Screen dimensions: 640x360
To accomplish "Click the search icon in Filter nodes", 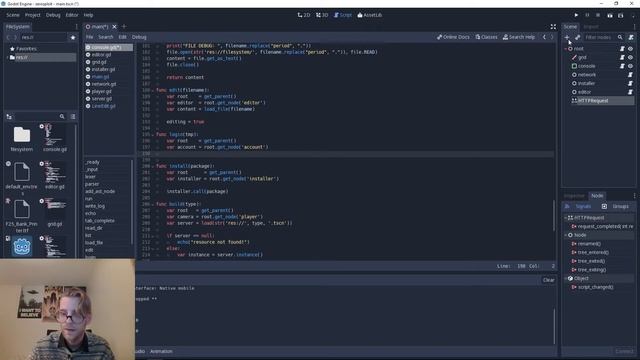I will 620,37.
